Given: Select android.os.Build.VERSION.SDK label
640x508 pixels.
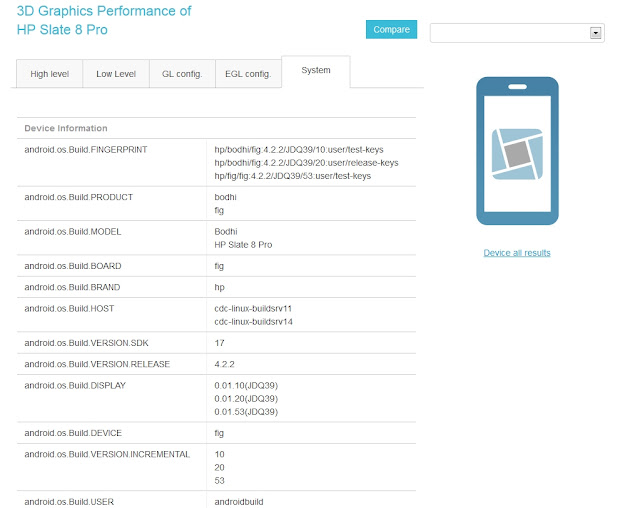Looking at the screenshot, I should click(x=86, y=343).
